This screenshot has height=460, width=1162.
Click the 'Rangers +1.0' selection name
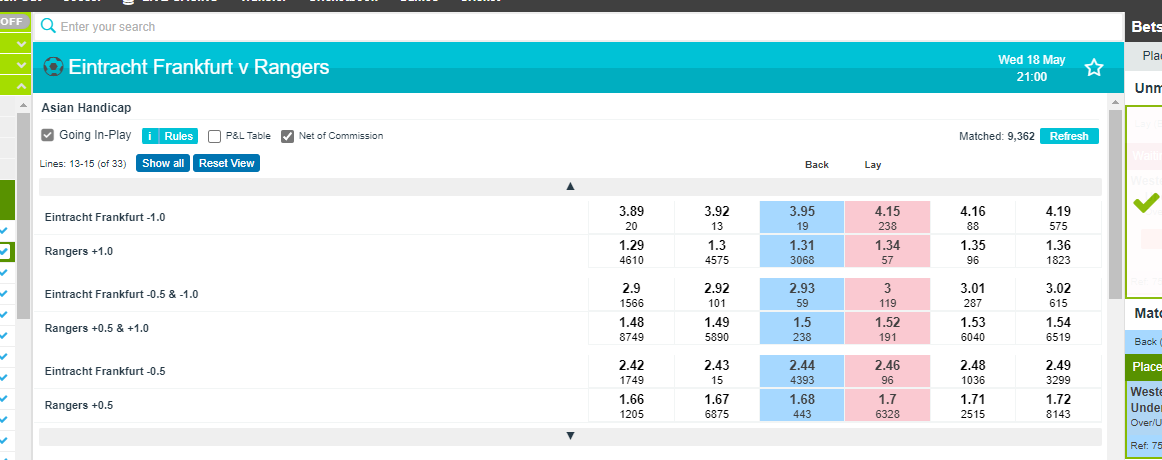(79, 251)
